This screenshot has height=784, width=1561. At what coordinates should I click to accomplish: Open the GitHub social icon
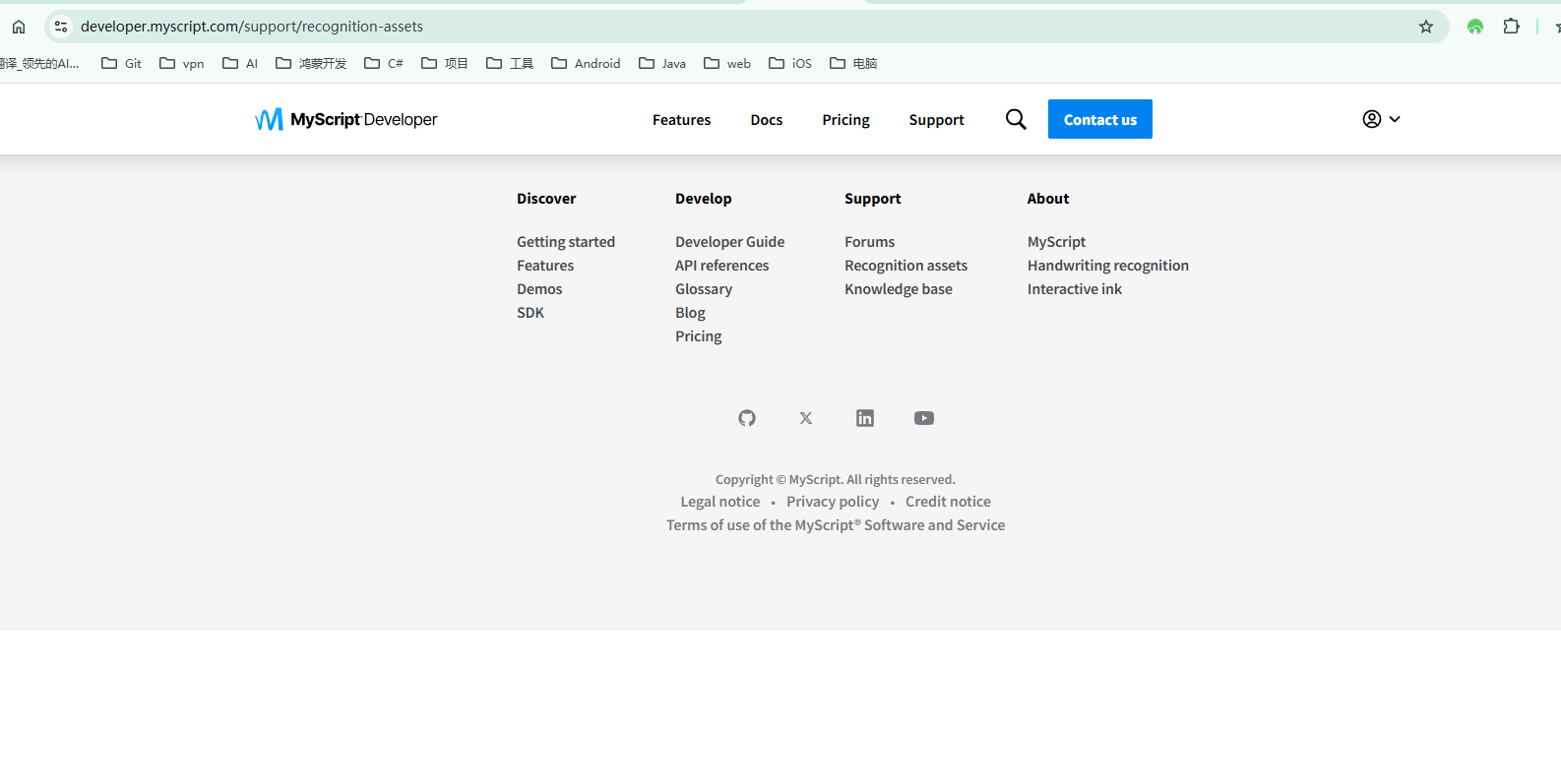click(x=747, y=418)
